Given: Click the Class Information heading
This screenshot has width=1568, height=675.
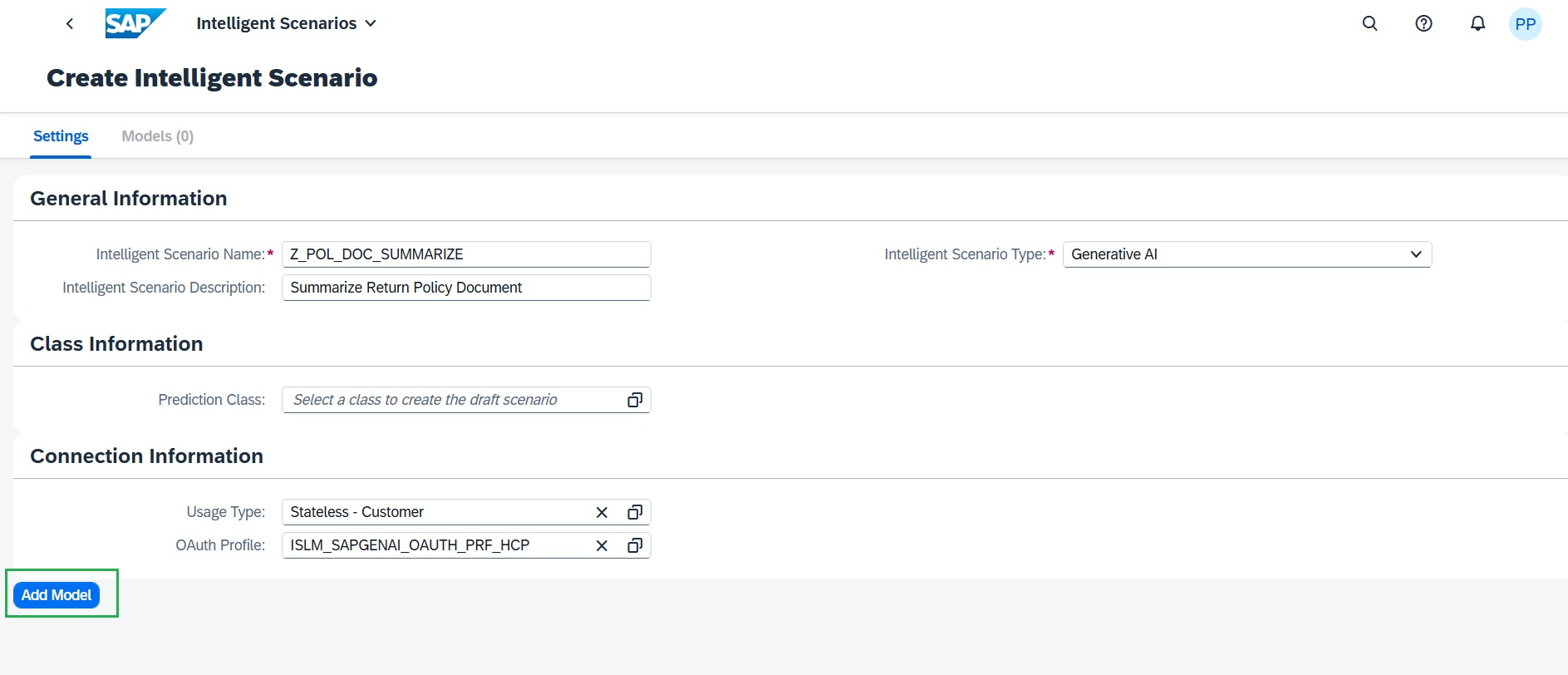Looking at the screenshot, I should 116,344.
